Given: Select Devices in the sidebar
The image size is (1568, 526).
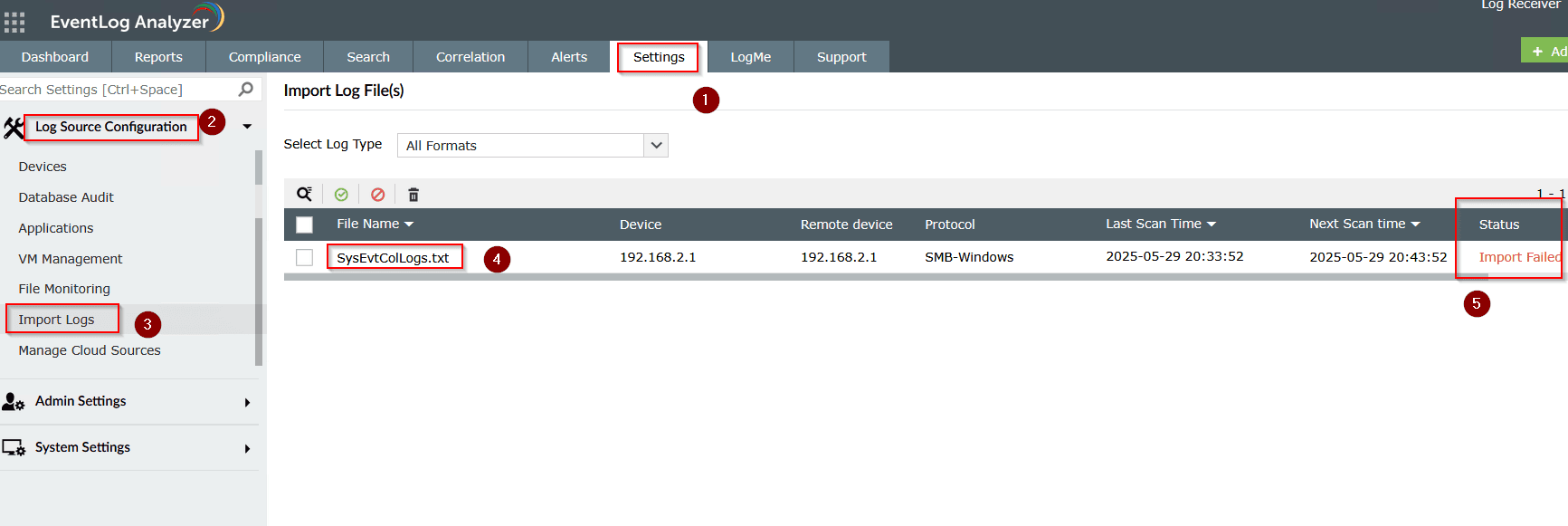Looking at the screenshot, I should [x=43, y=167].
